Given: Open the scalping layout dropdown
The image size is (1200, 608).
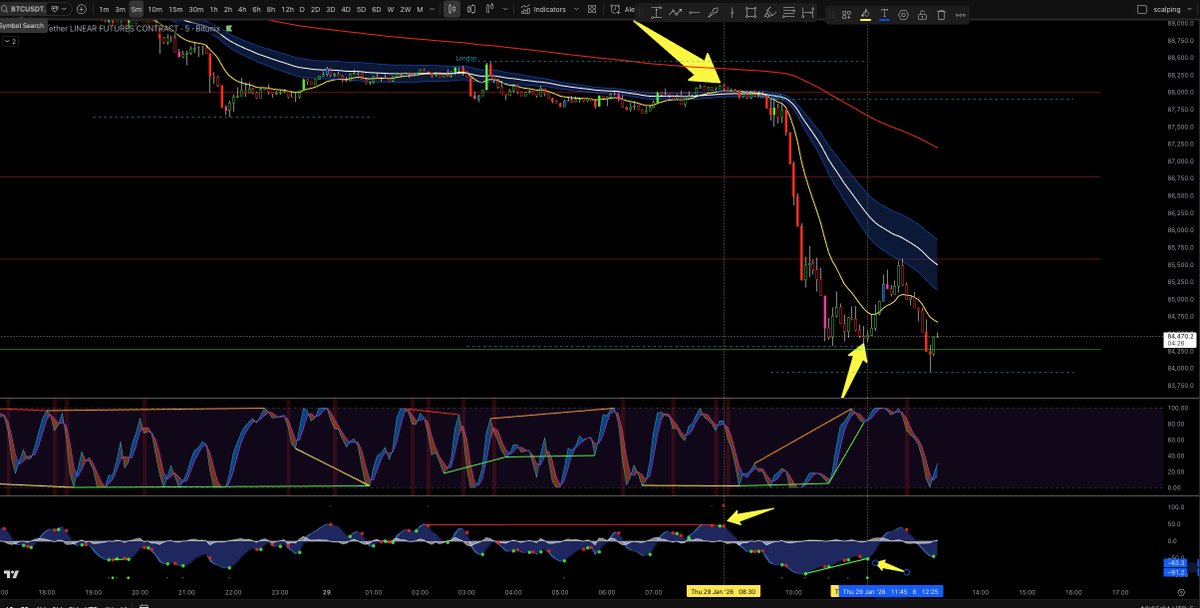Looking at the screenshot, I should tap(1188, 9).
